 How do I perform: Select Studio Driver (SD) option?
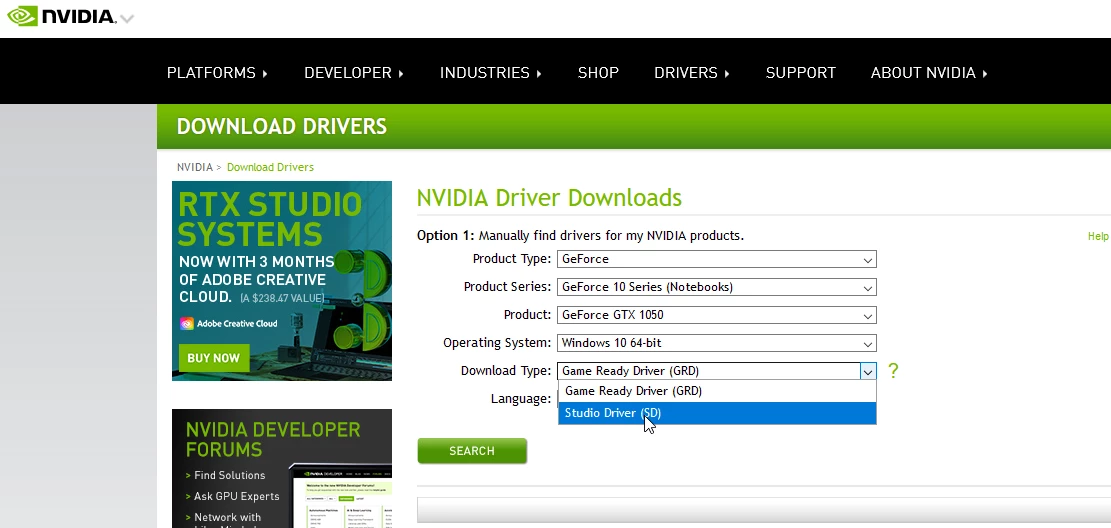[717, 413]
